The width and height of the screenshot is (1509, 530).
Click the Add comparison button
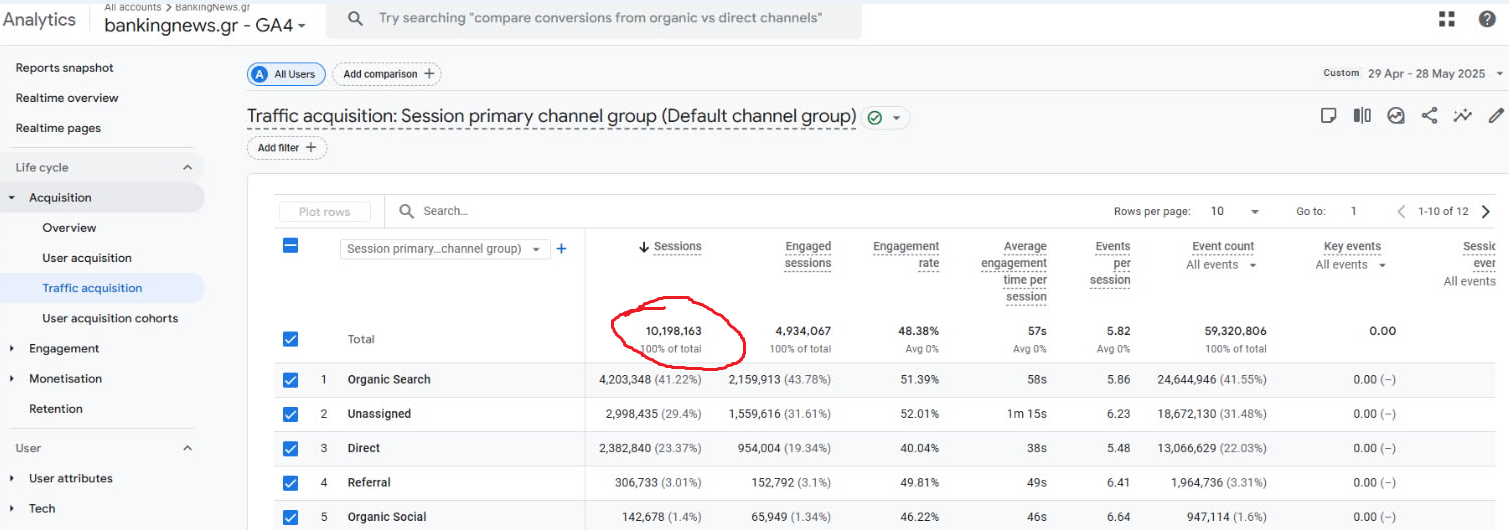pyautogui.click(x=387, y=74)
